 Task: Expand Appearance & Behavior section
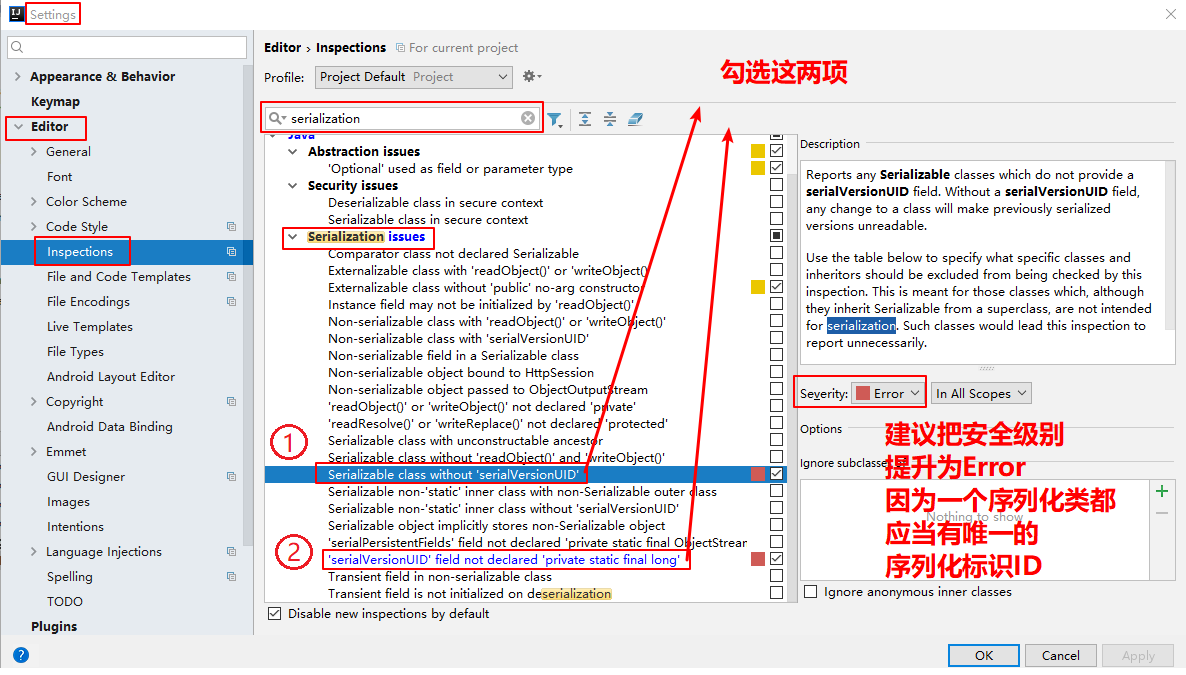[x=18, y=76]
